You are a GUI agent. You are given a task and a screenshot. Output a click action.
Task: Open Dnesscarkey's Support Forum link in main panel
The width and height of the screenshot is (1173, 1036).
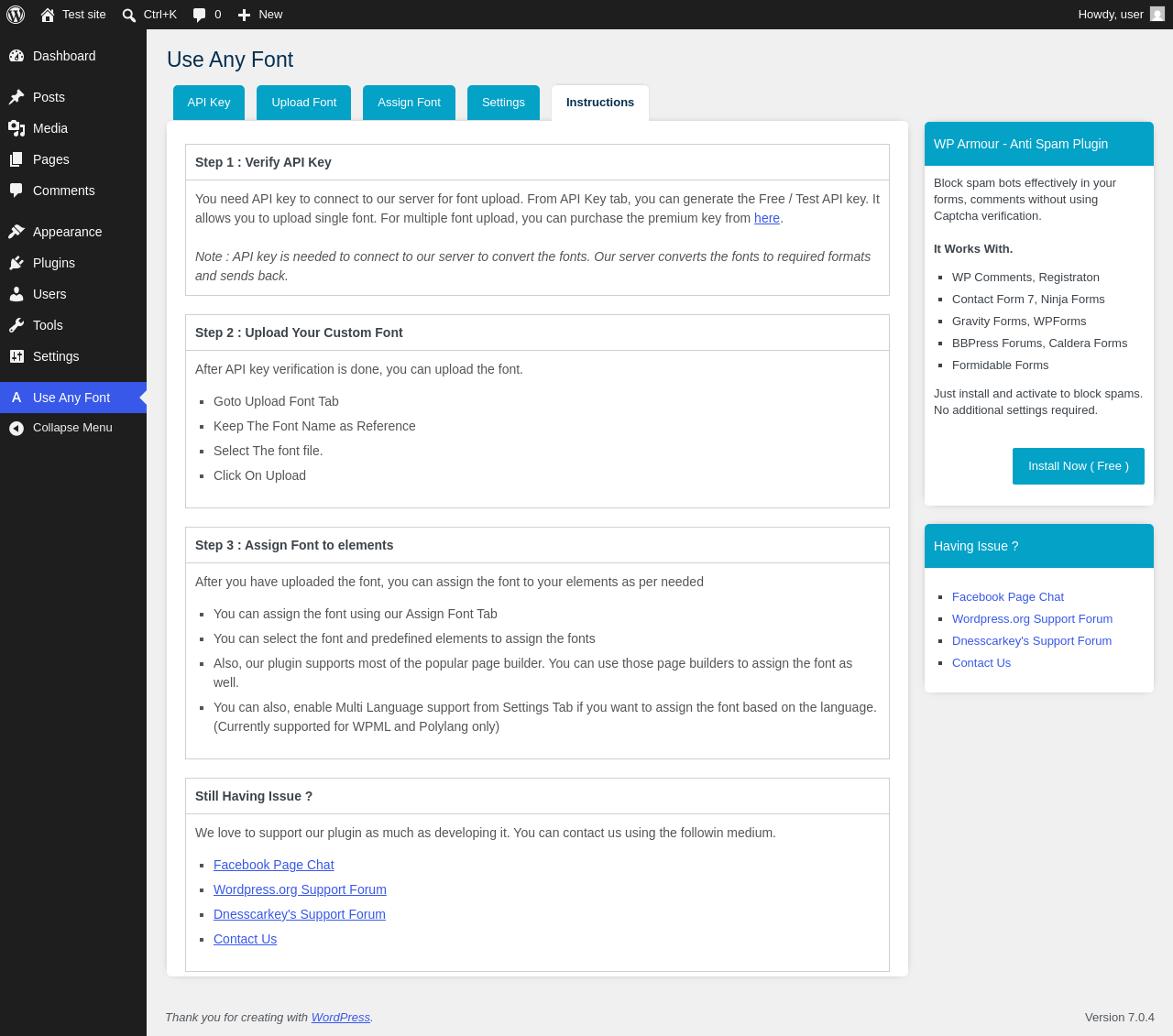[x=300, y=914]
